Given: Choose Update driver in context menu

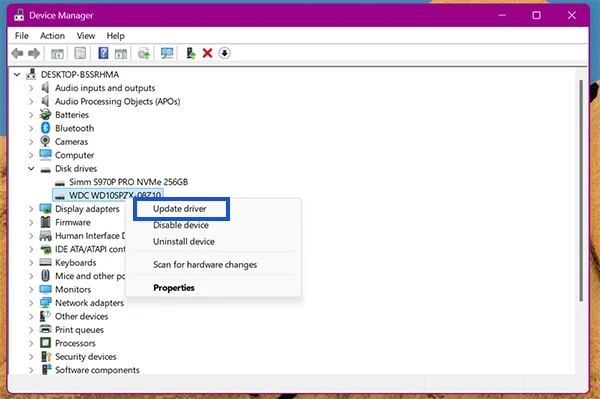Looking at the screenshot, I should 180,209.
